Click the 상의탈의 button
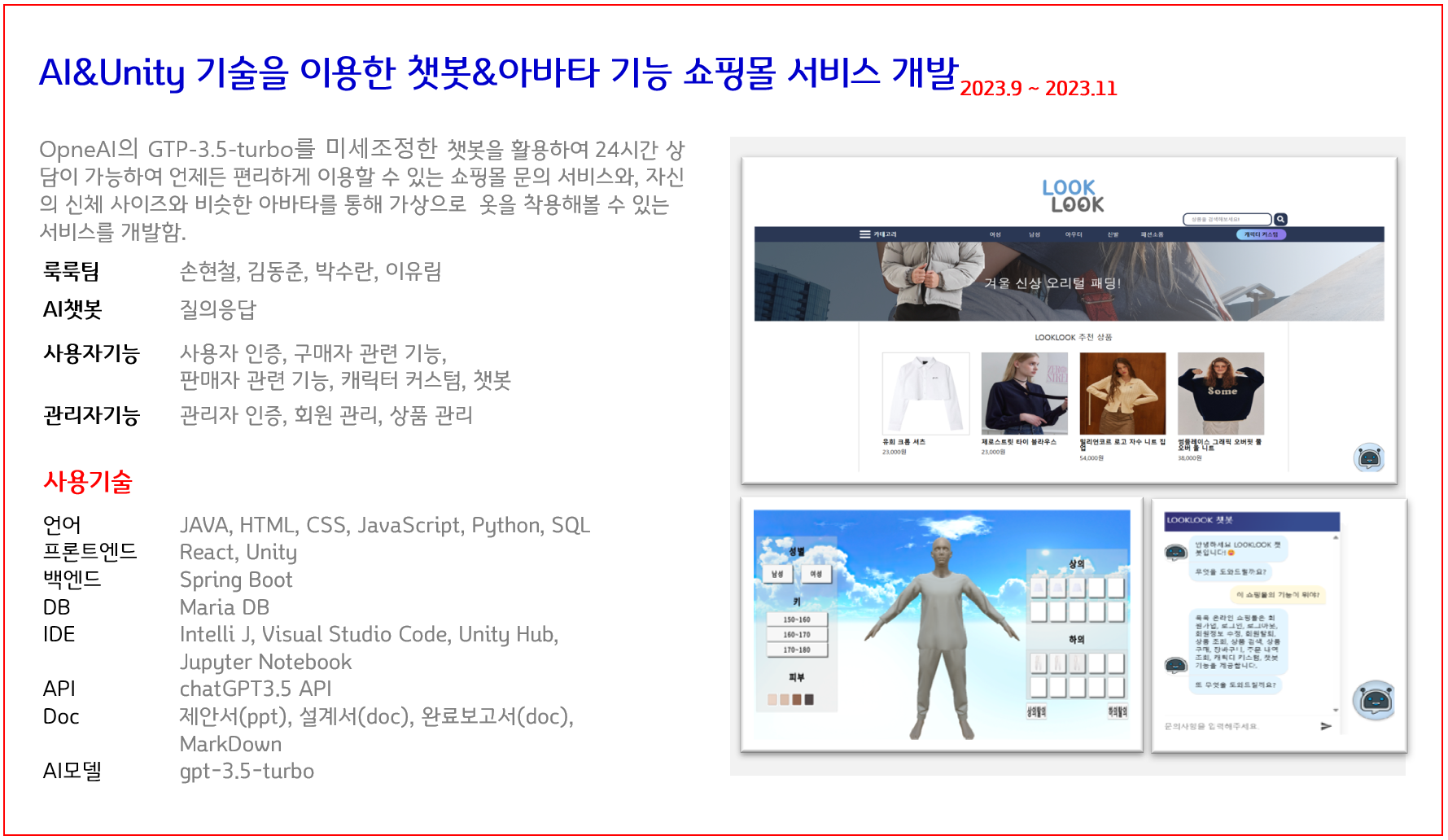The width and height of the screenshot is (1448, 840). click(x=1036, y=711)
